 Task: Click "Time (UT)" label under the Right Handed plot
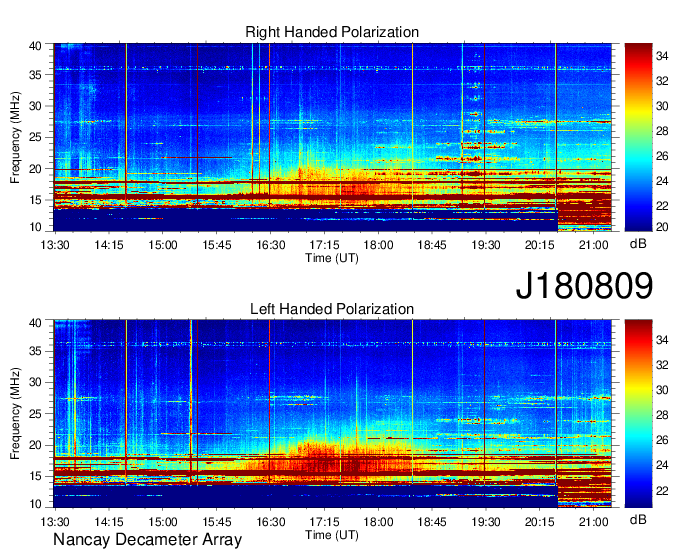(332, 258)
